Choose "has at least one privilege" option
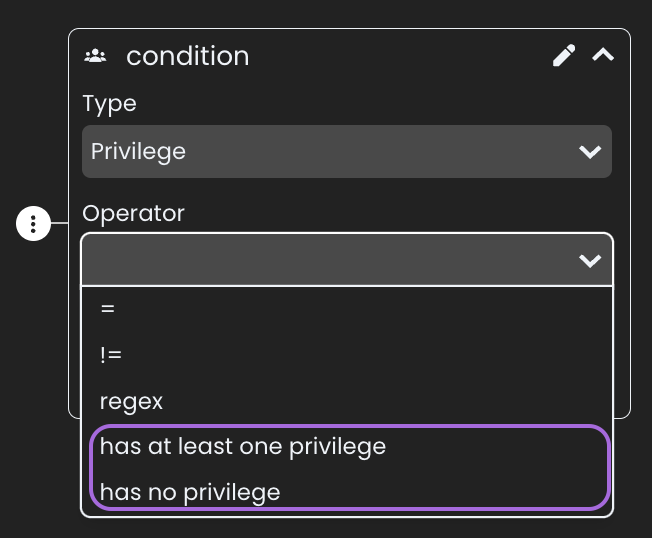 (243, 446)
